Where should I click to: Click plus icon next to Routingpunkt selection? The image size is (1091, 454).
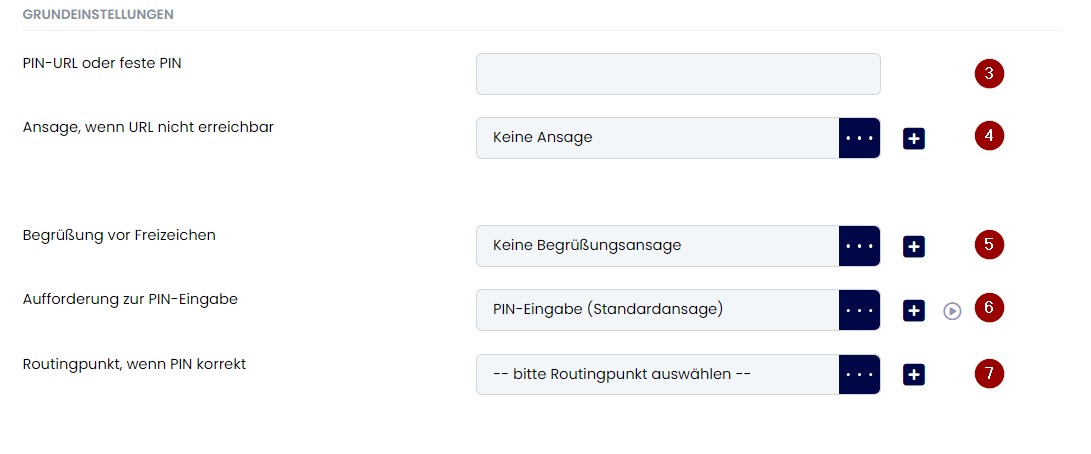(914, 375)
